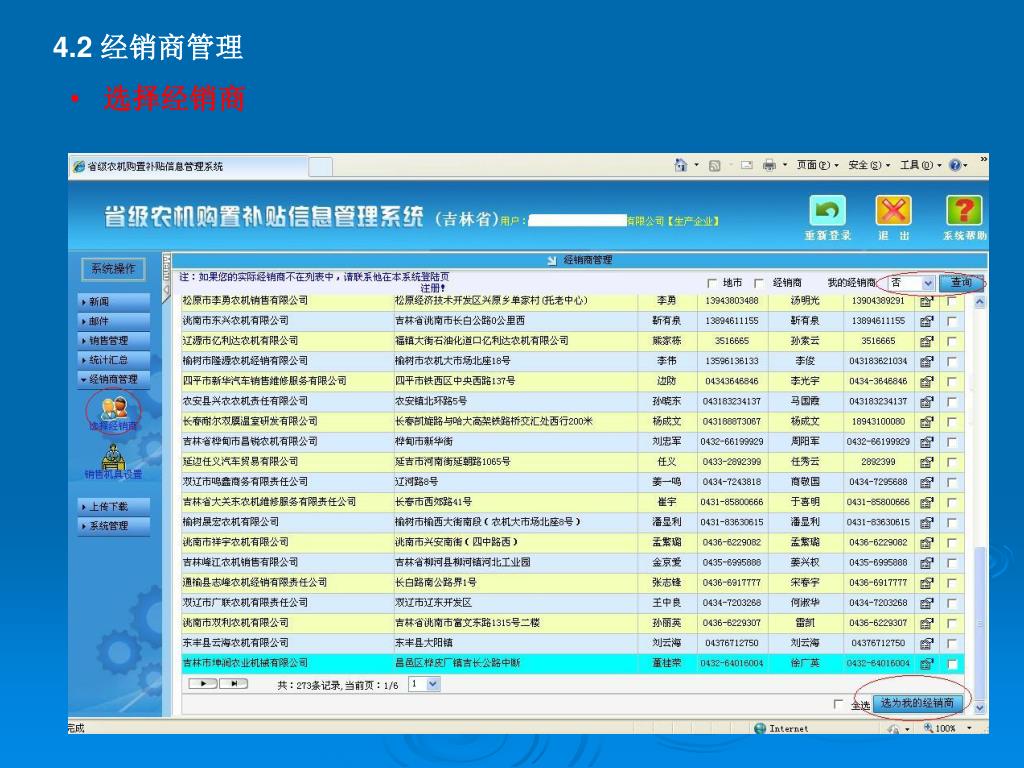Open 选择经销商 people icon in sidebar
Viewport: 1024px width, 768px height.
point(114,408)
